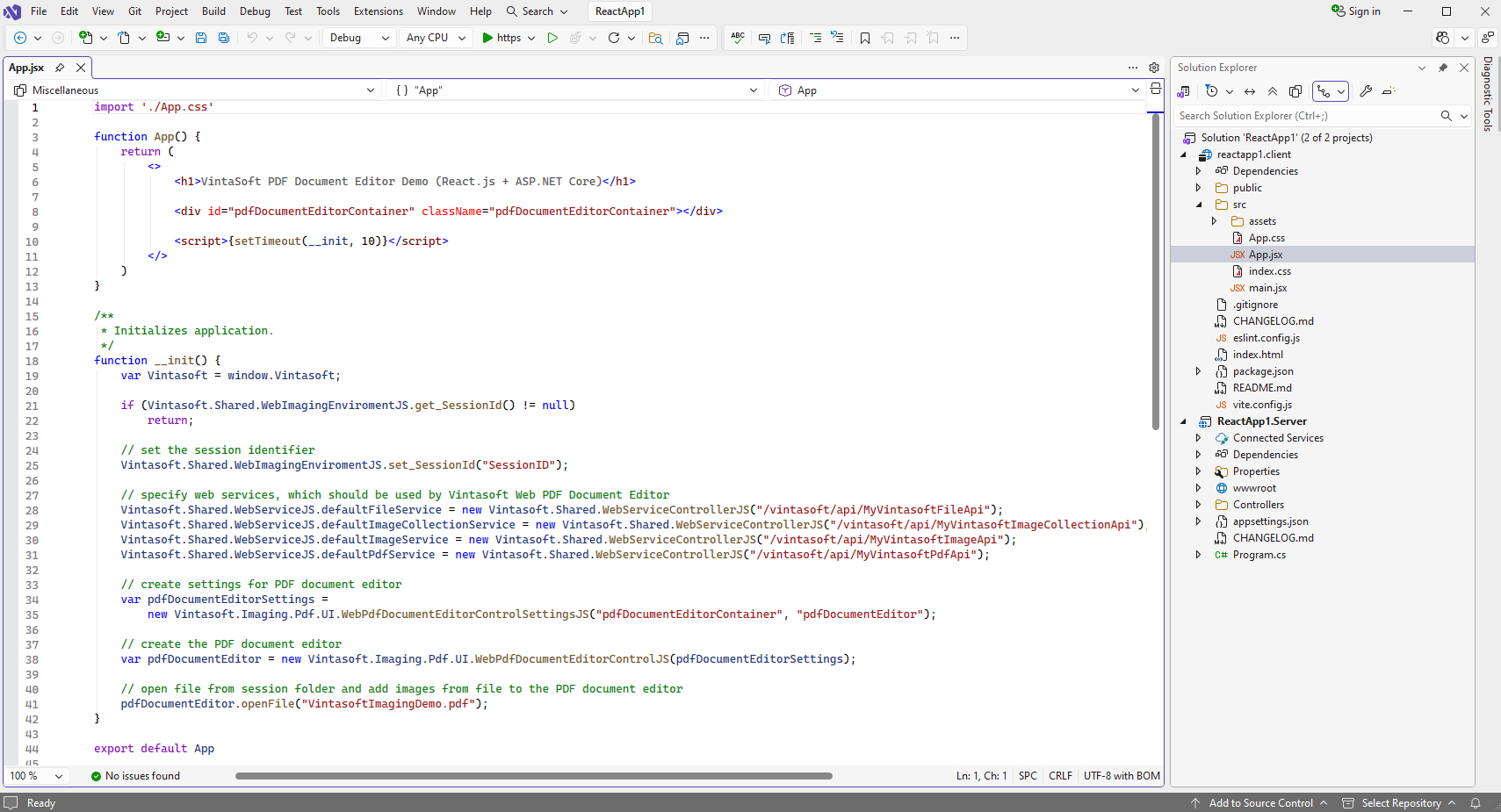Click the editor's horizontal scrollbar
Viewport: 1501px width, 812px height.
[x=533, y=776]
